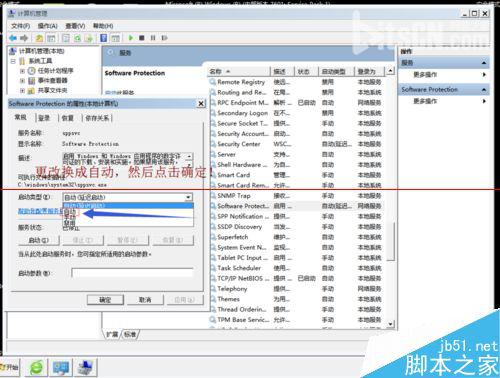Viewport: 500px width, 378px height.
Task: Click the 取消 button in properties dialog
Action: point(145,300)
